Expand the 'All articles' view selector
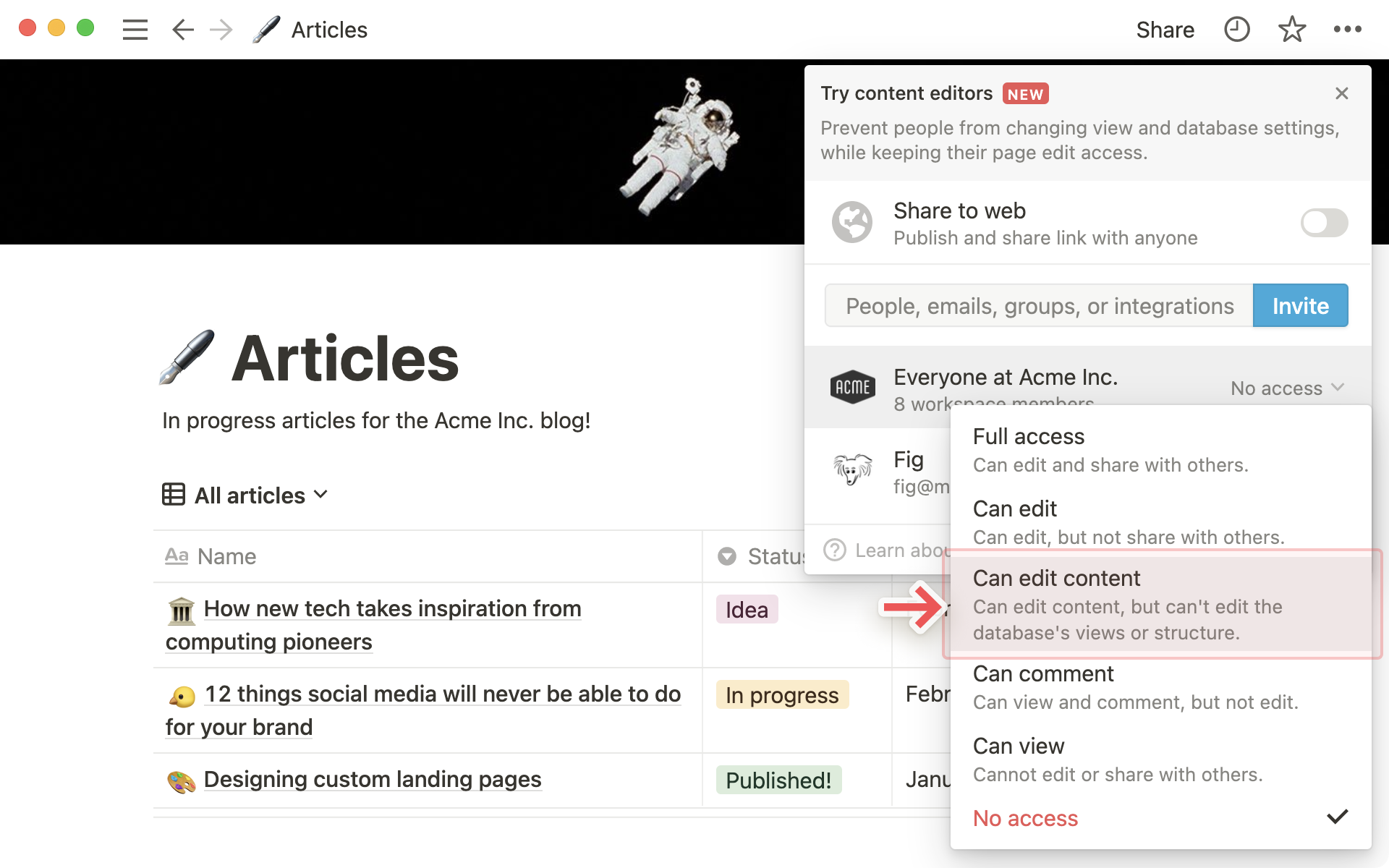The width and height of the screenshot is (1389, 868). coord(245,494)
